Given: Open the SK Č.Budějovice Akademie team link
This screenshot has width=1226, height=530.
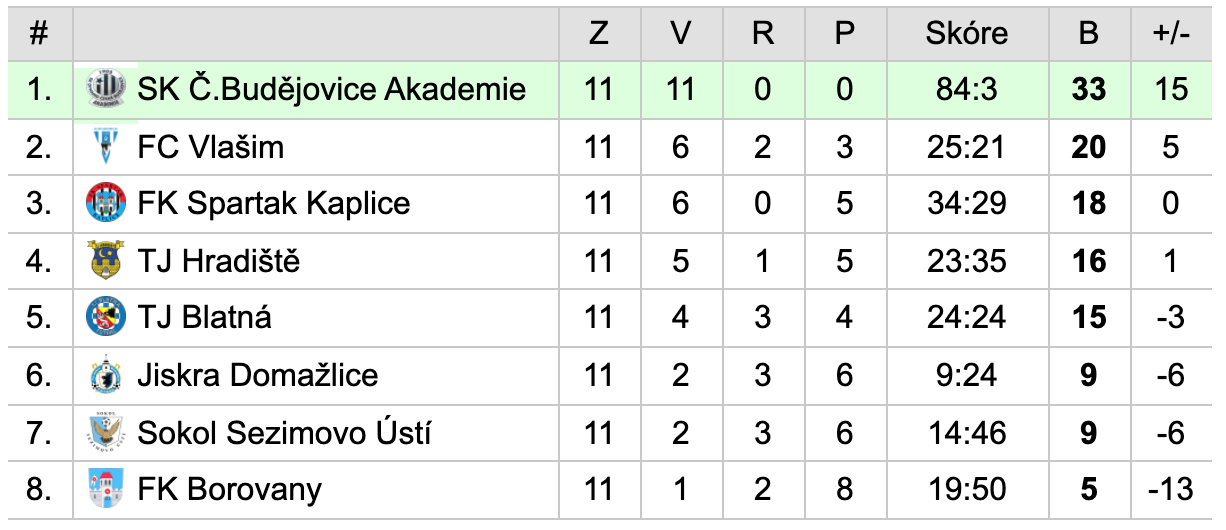Looking at the screenshot, I should 332,90.
